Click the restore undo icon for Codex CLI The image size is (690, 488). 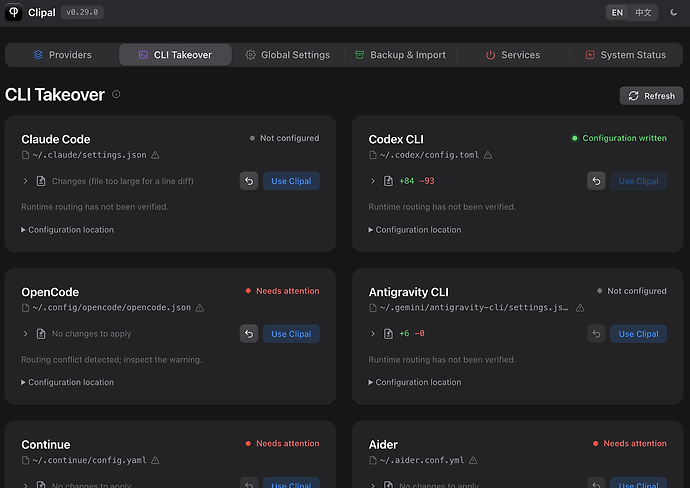596,181
